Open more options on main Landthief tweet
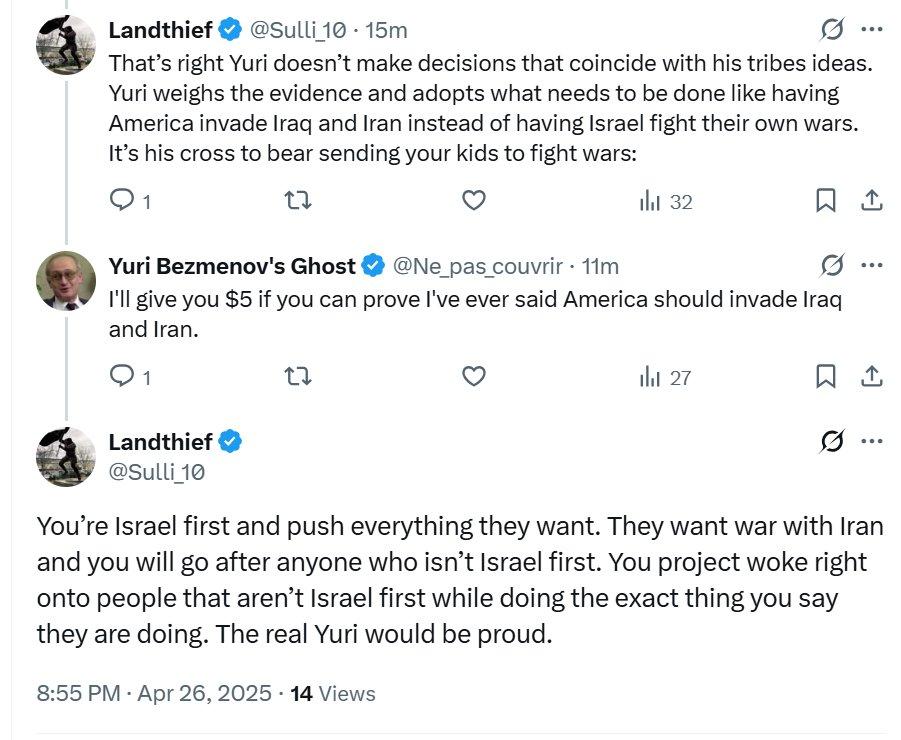 tap(871, 441)
